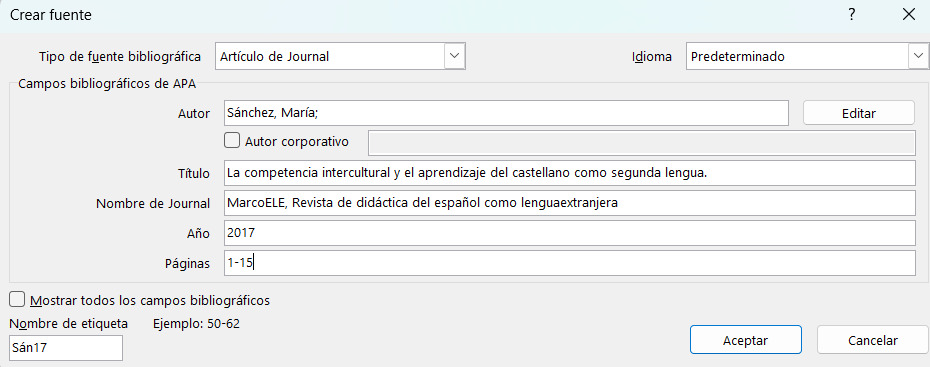Click the Nombre de Journal label
This screenshot has height=367, width=930.
153,204
